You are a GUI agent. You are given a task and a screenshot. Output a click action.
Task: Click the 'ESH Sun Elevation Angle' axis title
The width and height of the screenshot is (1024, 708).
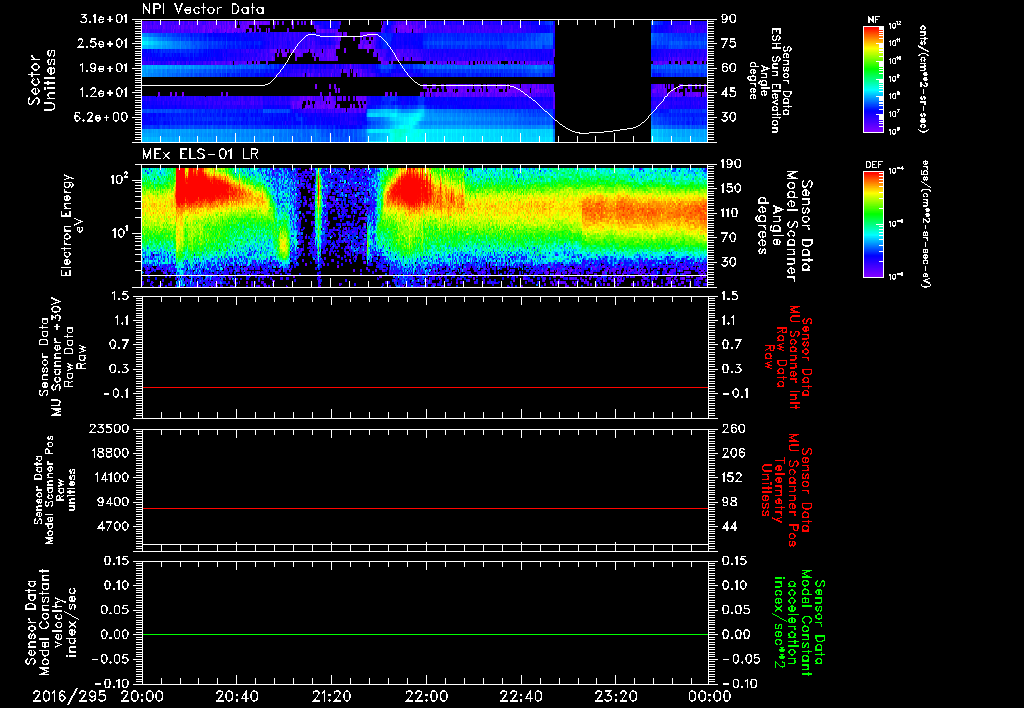coord(769,80)
